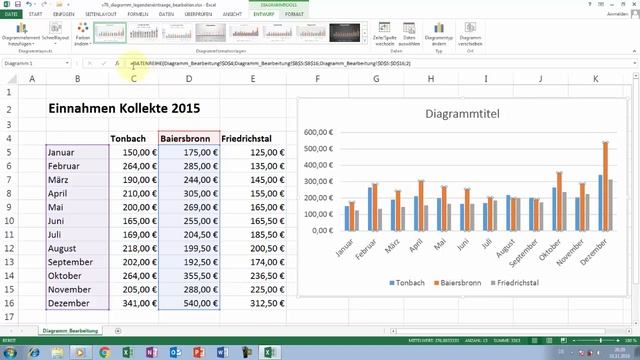The height and width of the screenshot is (360, 640).
Task: Select the Dezember row label cell
Action: 78,303
